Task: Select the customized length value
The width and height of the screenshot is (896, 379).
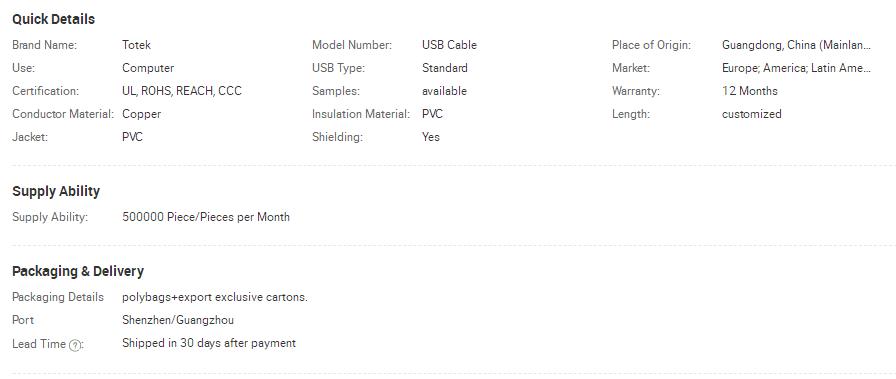Action: coord(751,114)
